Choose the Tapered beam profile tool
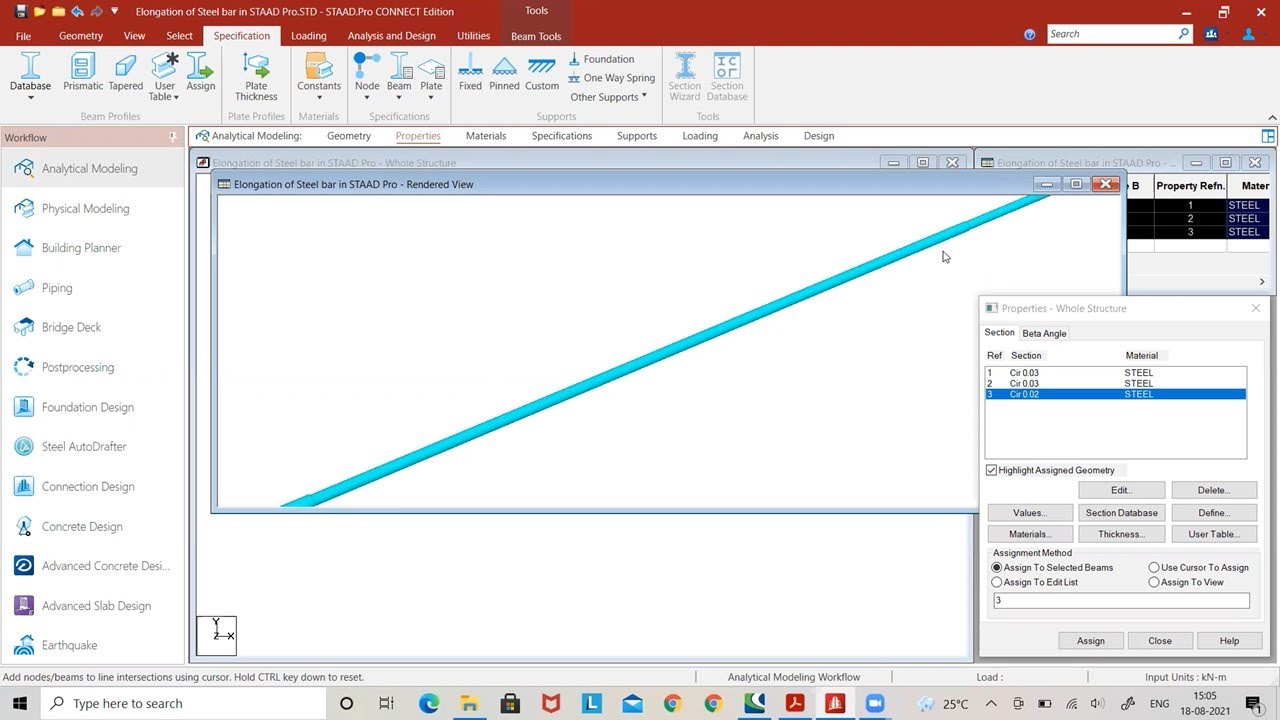 pyautogui.click(x=126, y=72)
